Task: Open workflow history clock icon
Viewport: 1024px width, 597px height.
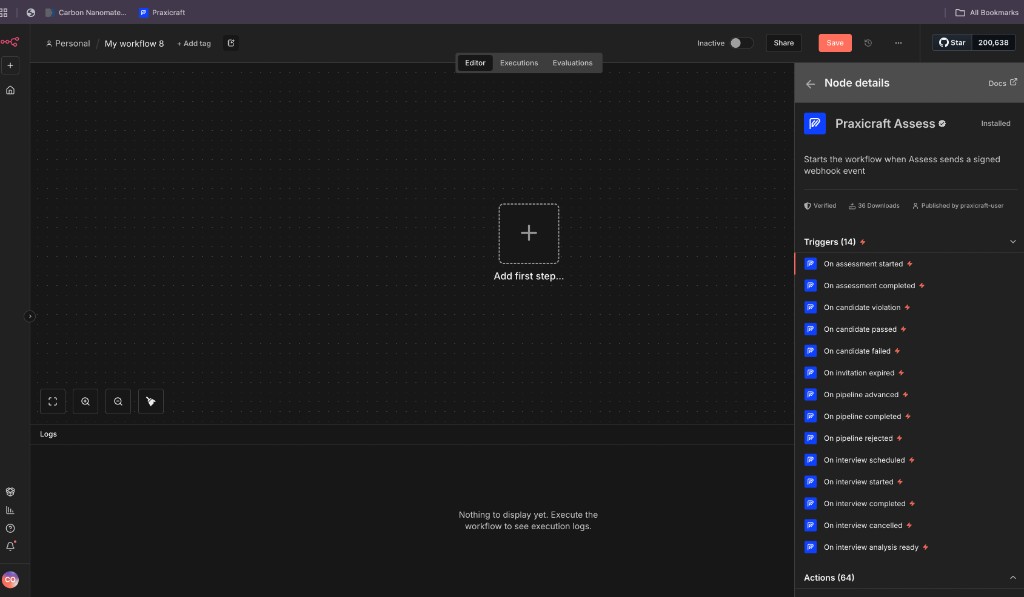Action: point(868,43)
